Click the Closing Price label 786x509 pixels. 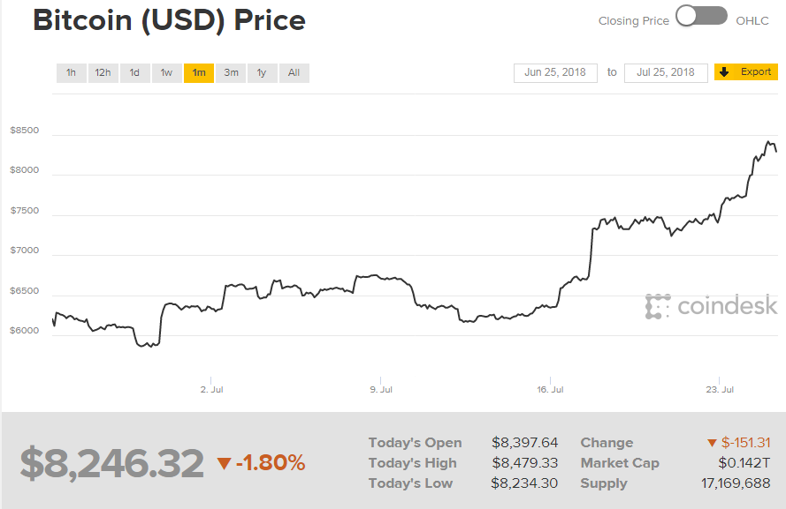(x=633, y=20)
